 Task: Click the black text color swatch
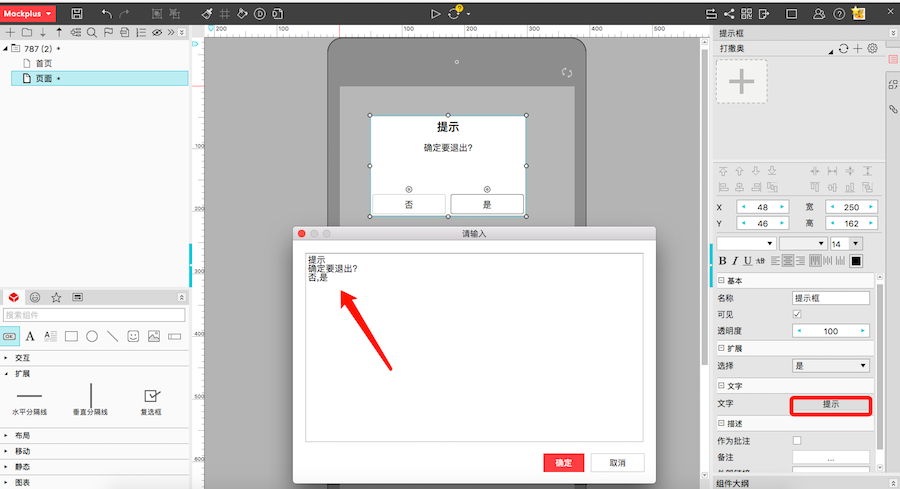tap(856, 261)
